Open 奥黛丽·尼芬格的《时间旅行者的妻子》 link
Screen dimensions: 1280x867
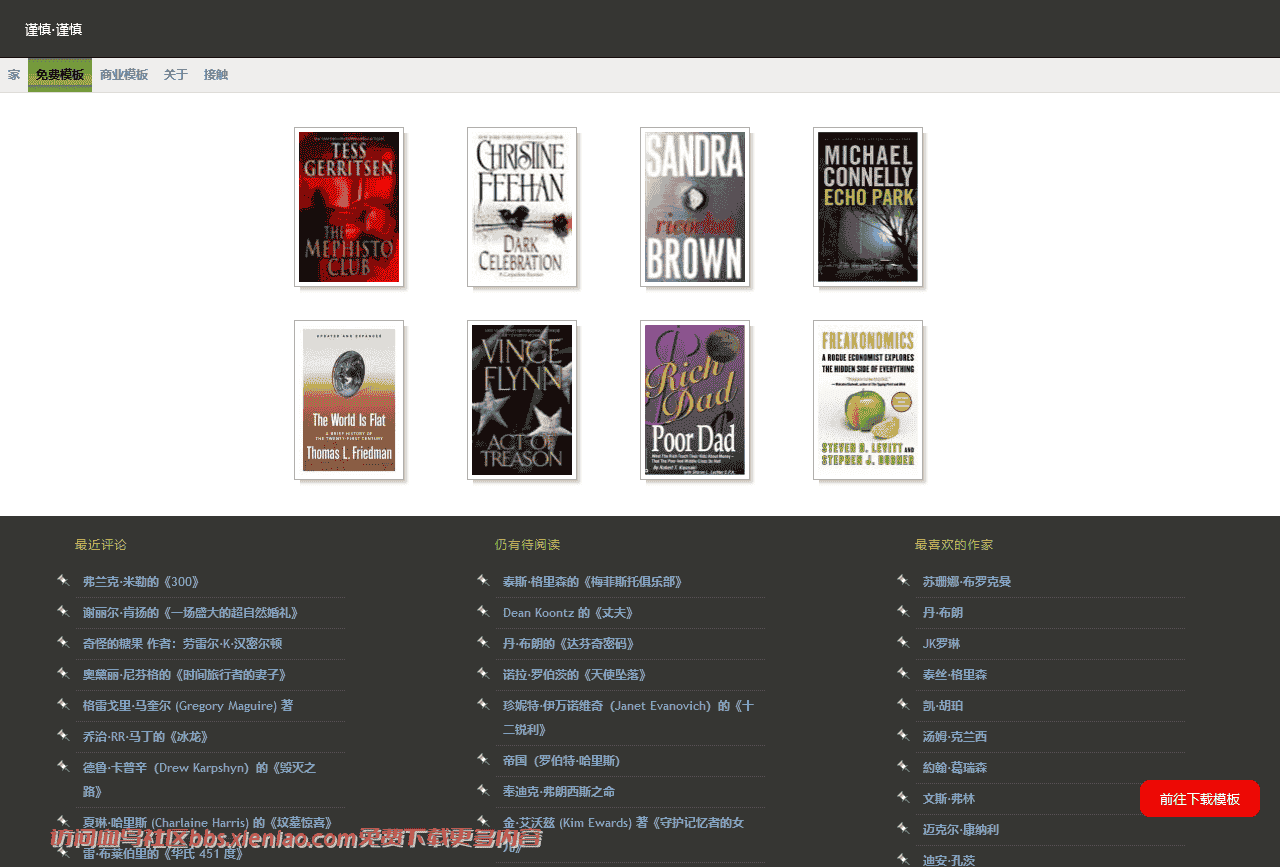tap(187, 675)
